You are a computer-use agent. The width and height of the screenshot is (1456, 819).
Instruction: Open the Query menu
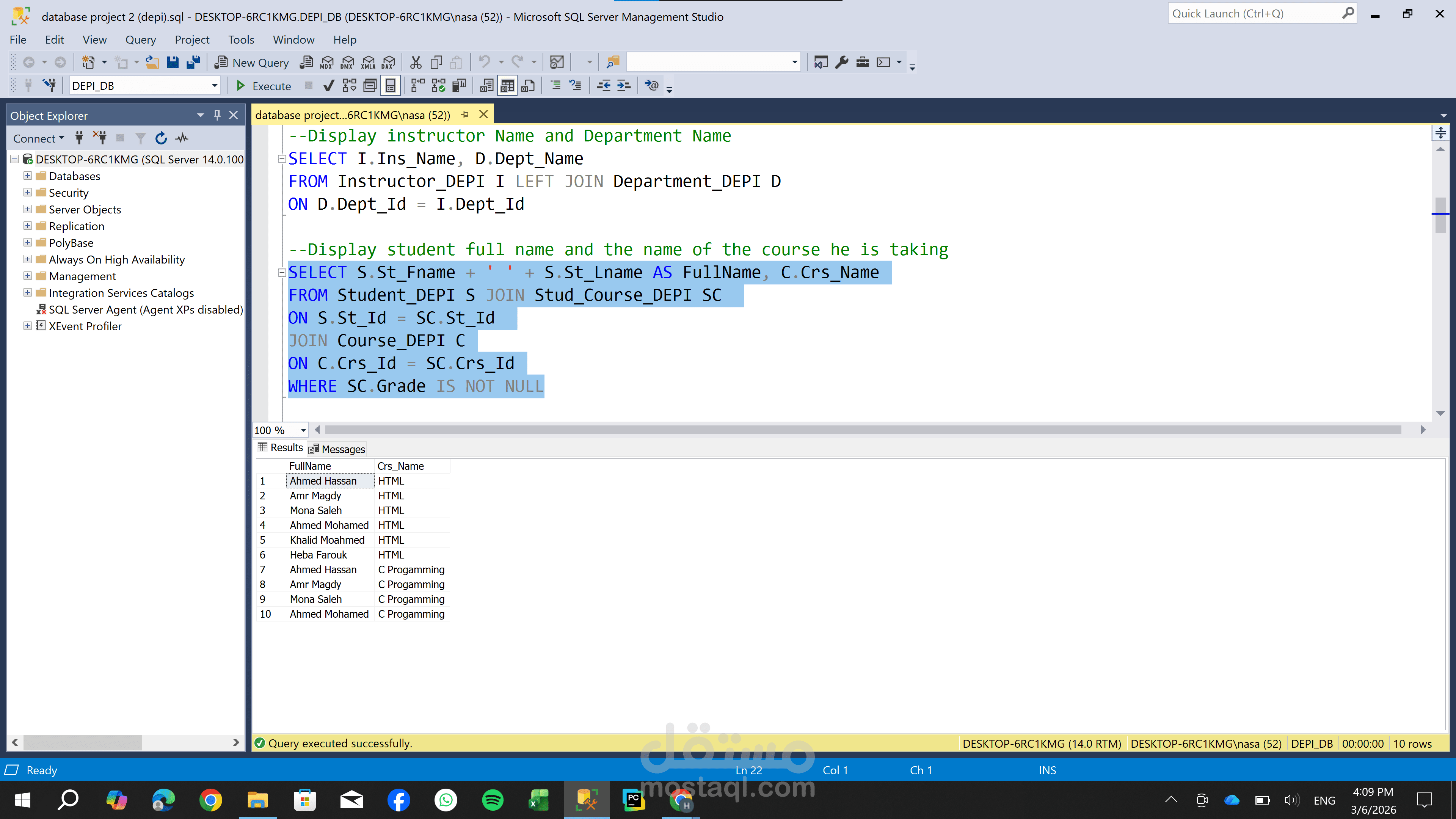(x=140, y=39)
